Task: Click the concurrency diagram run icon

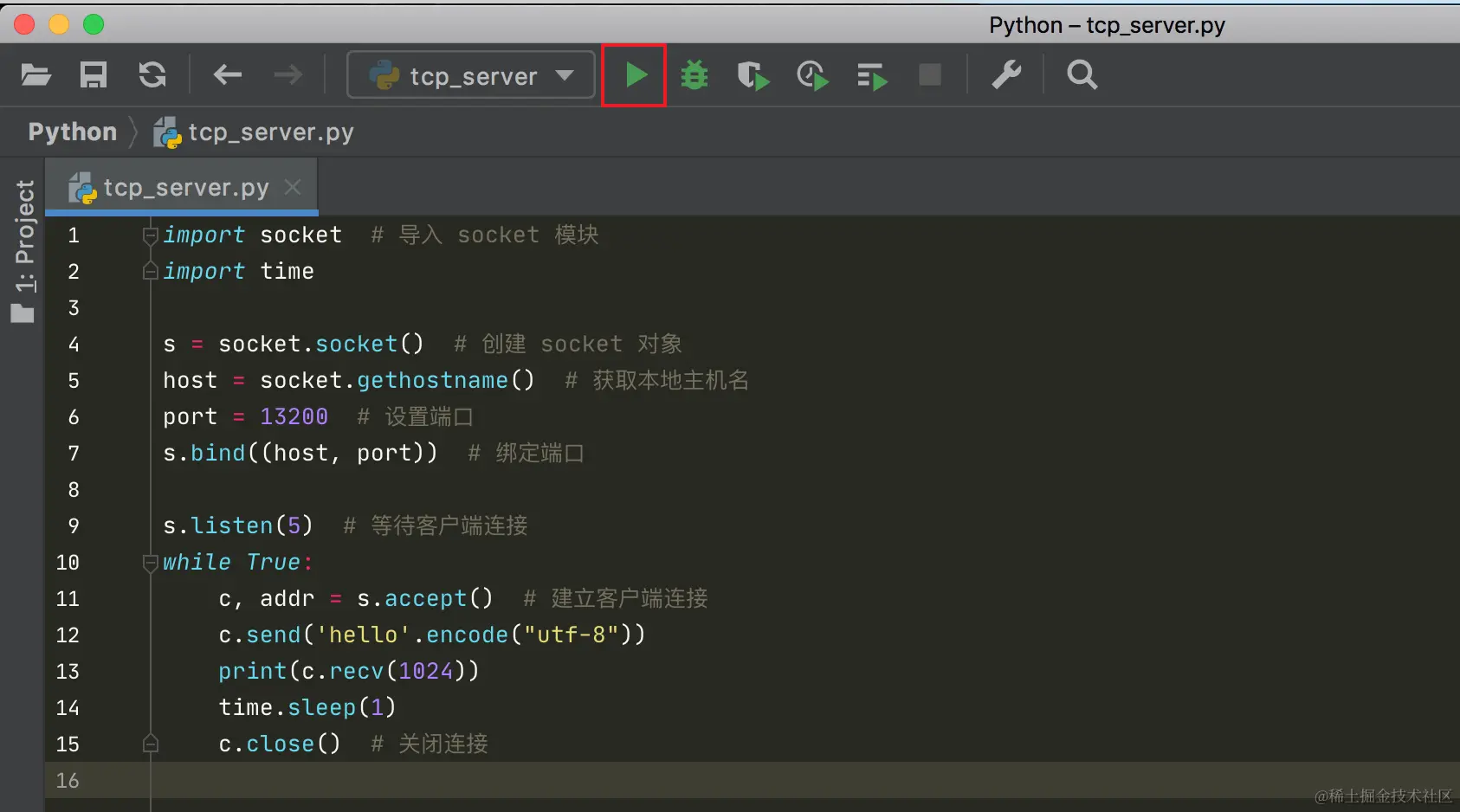Action: (x=871, y=76)
